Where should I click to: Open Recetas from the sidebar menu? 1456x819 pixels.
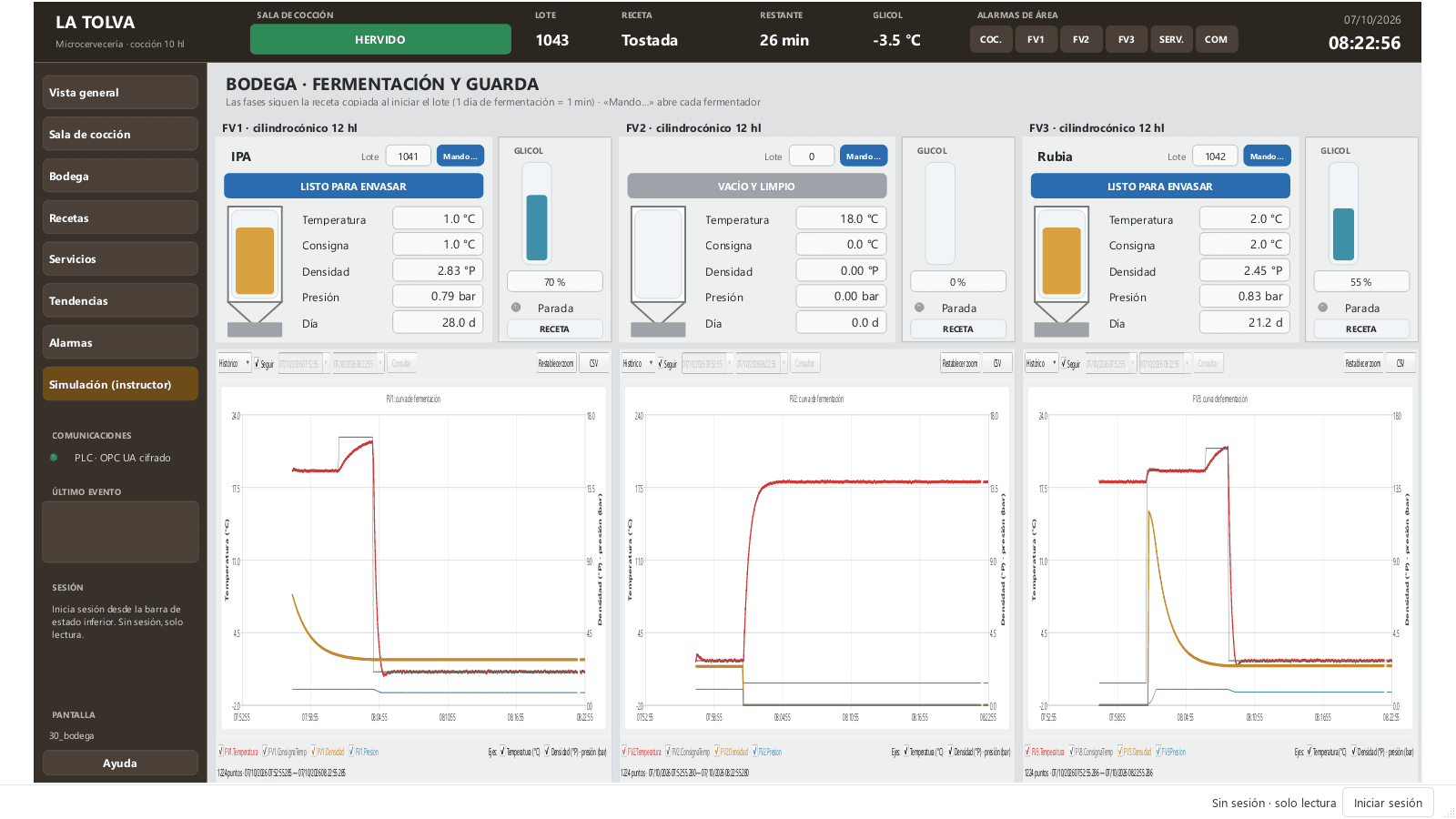tap(120, 217)
